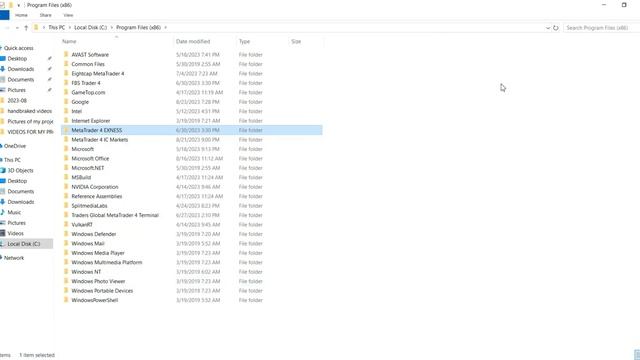Image resolution: width=640 pixels, height=360 pixels.
Task: Click the Videos icon in sidebar
Action: [x=3, y=233]
